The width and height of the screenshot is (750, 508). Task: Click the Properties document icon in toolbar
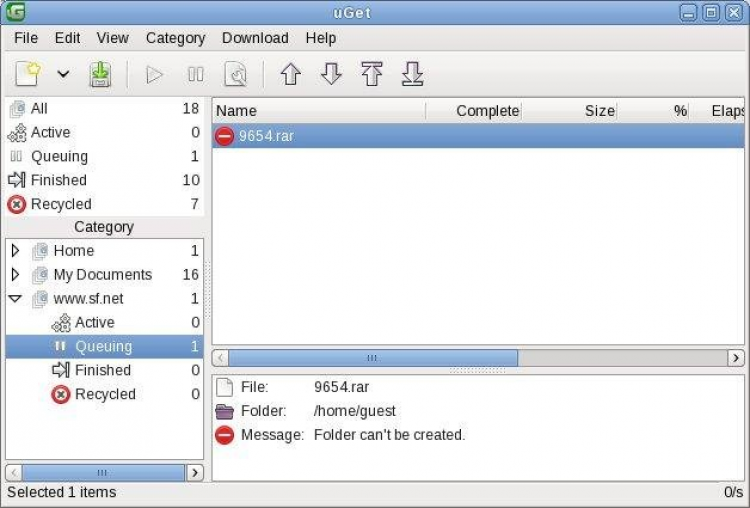pos(235,74)
